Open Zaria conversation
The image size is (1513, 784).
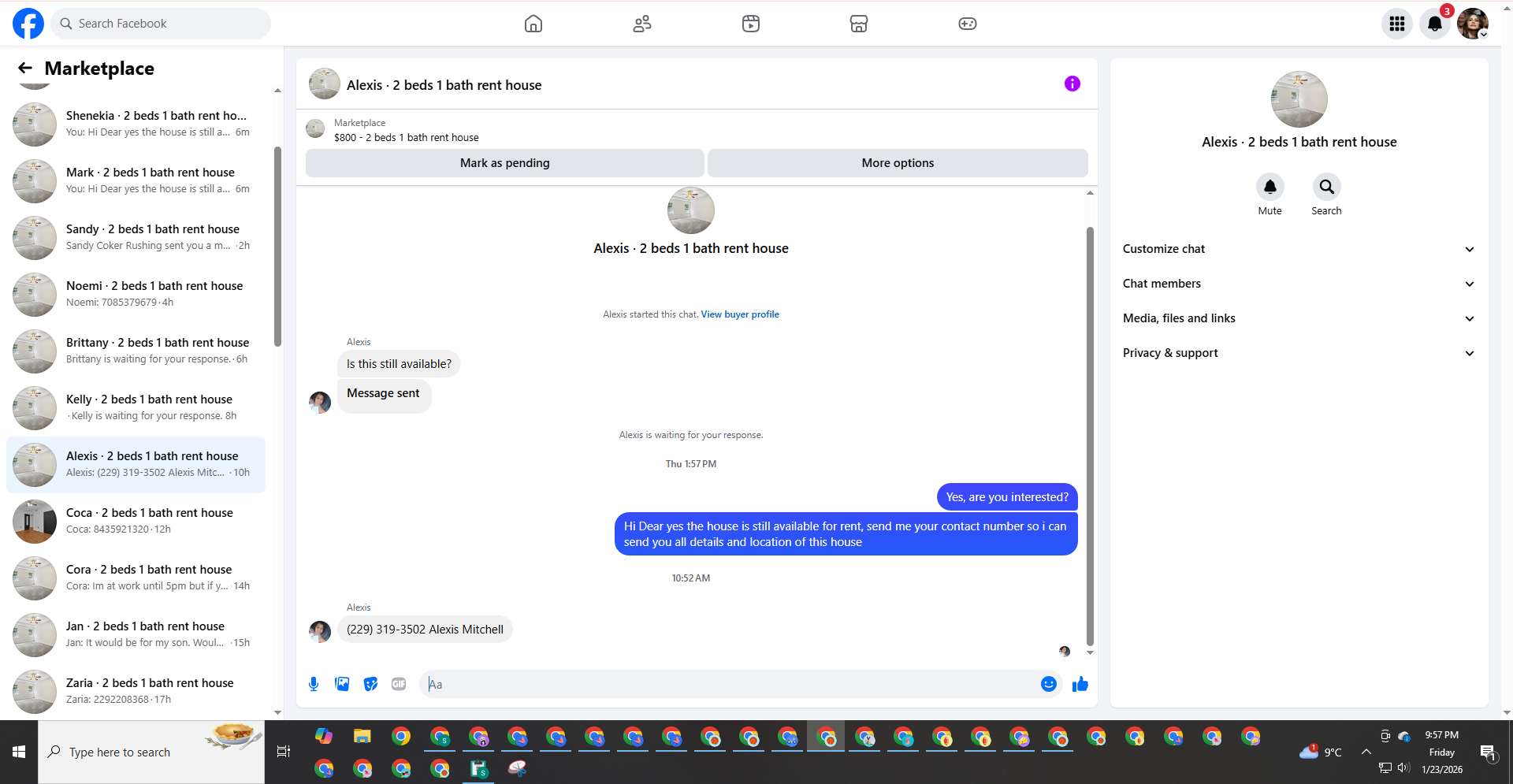(136, 692)
